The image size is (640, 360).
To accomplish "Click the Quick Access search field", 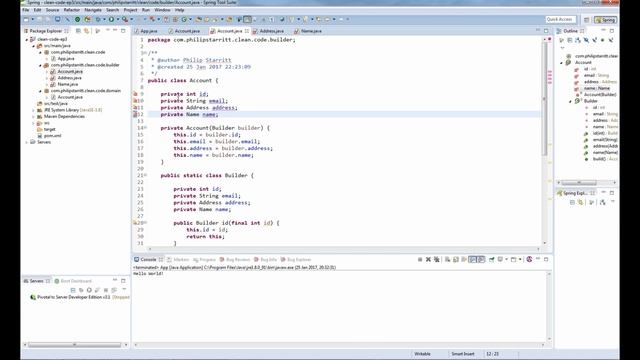I will 560,19.
